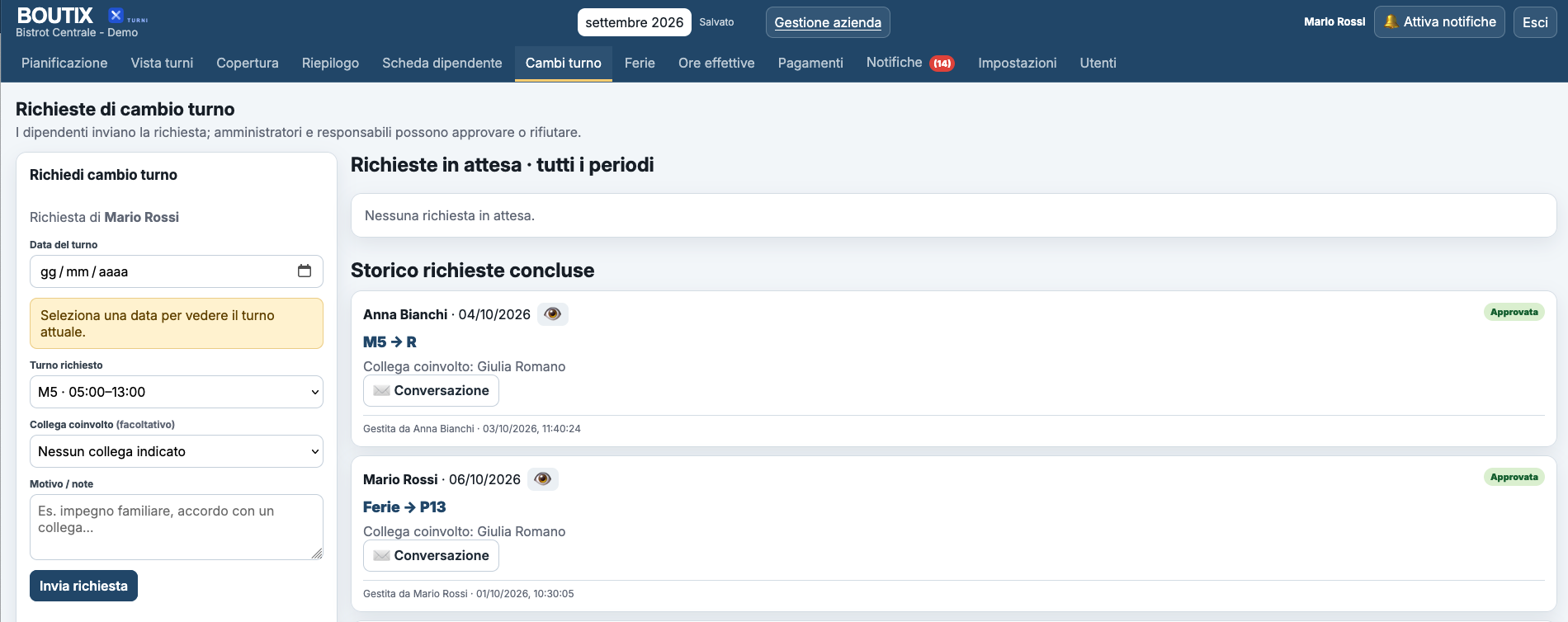Submit with the Invia richiesta button

[x=83, y=586]
